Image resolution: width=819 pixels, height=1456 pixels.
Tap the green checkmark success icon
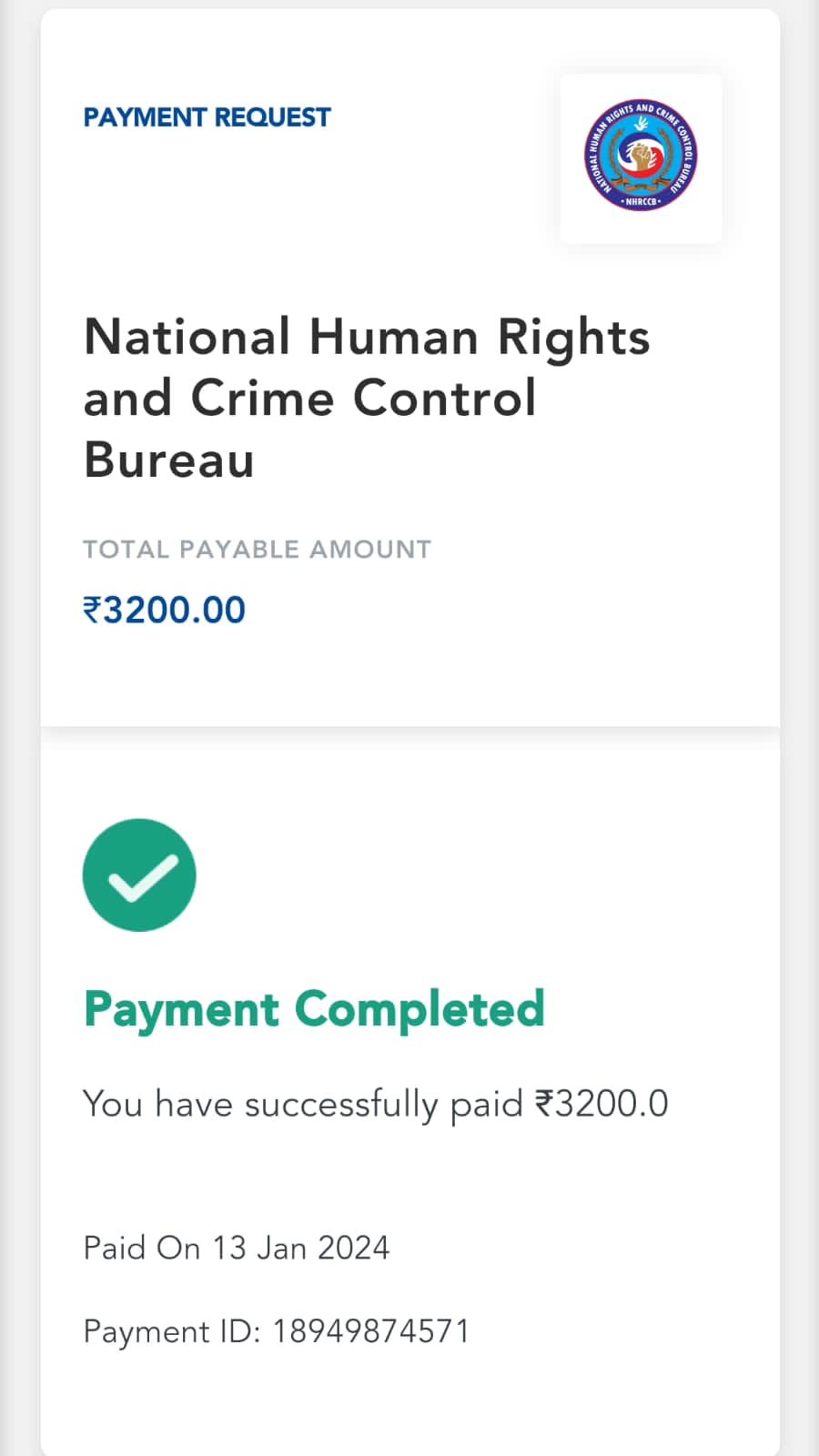coord(139,875)
